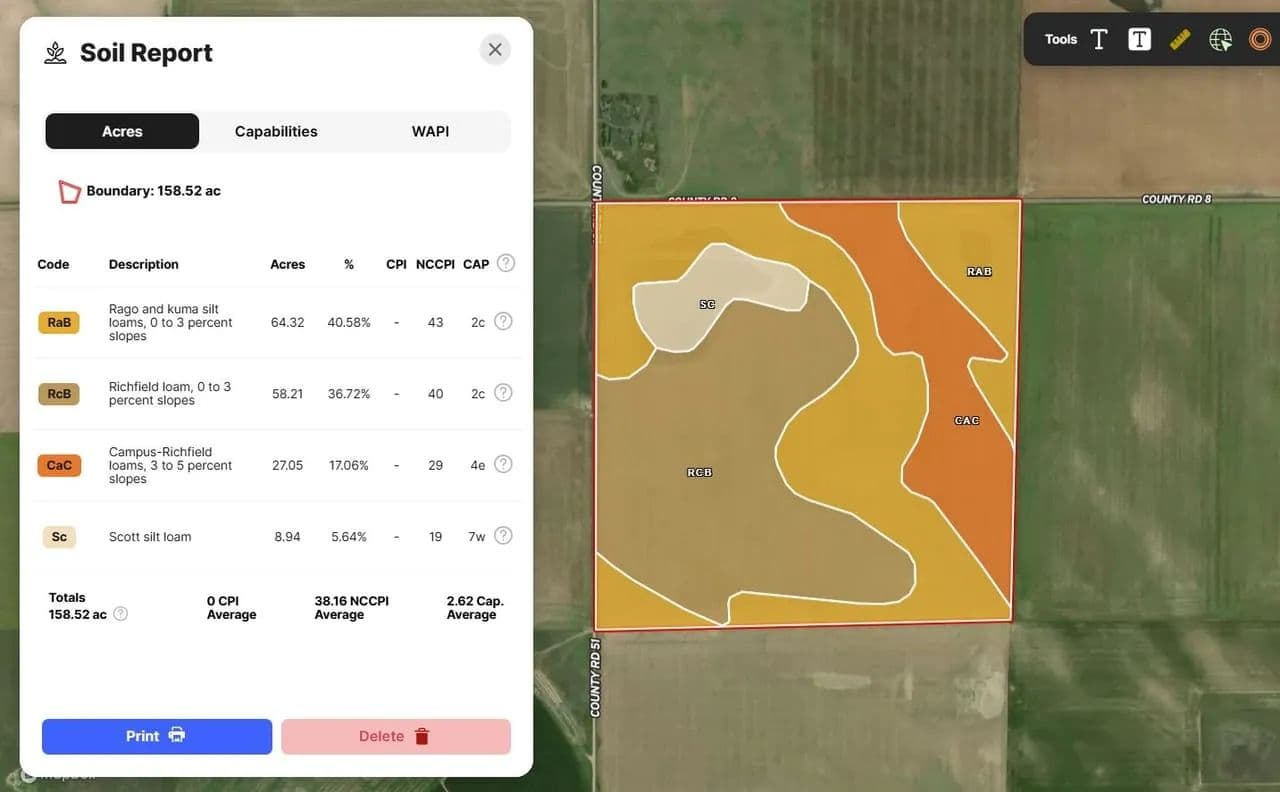The image size is (1280, 792).
Task: Click the help icon next to Totals acreage
Action: click(121, 614)
